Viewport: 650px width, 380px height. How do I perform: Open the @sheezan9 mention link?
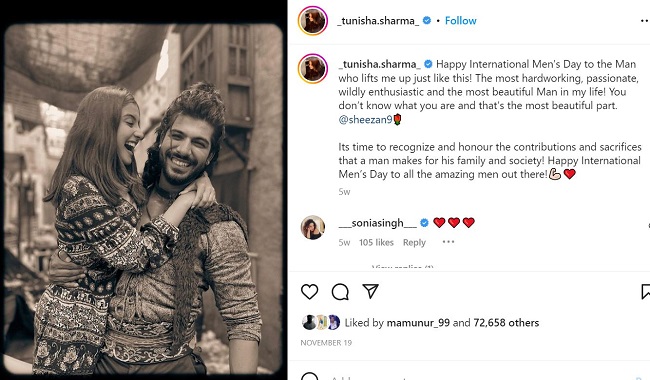[x=365, y=120]
